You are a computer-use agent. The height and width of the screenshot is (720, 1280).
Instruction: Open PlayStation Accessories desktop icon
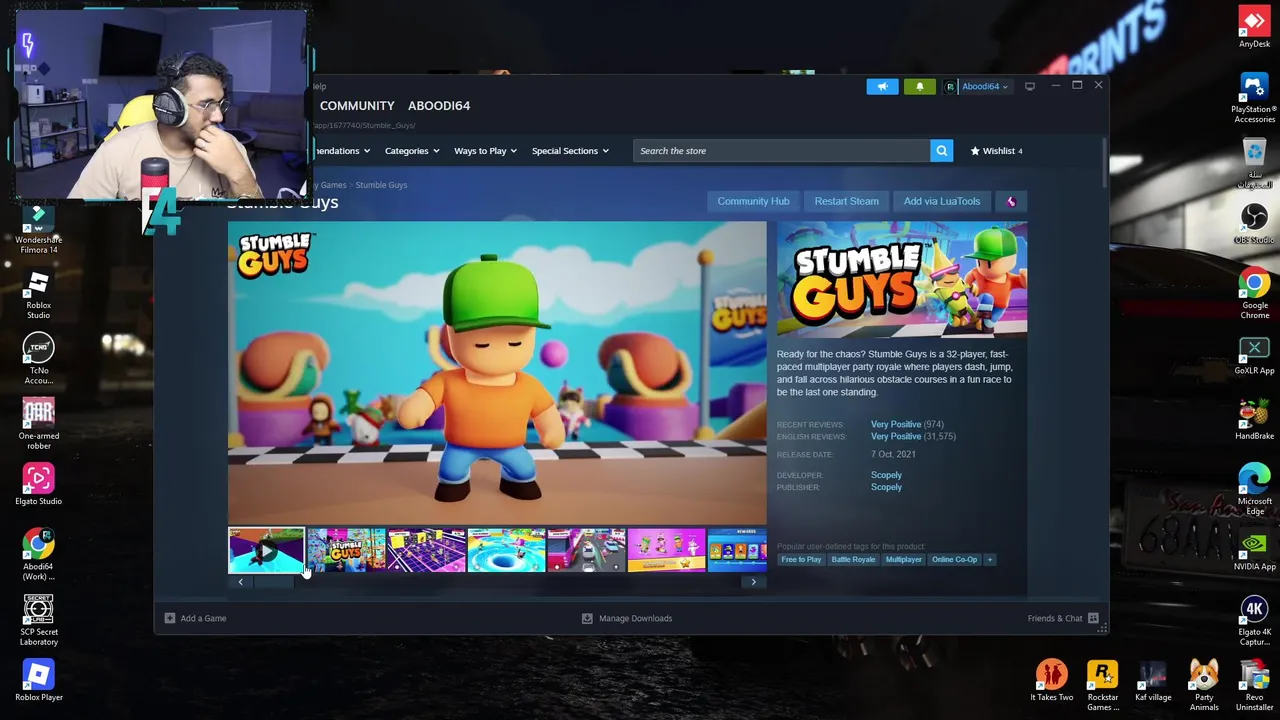pyautogui.click(x=1254, y=98)
